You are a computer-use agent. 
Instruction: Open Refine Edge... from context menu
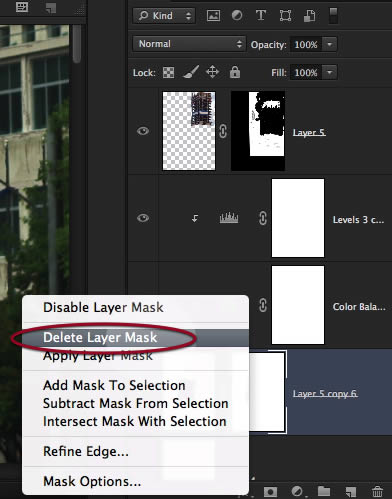pos(135,451)
